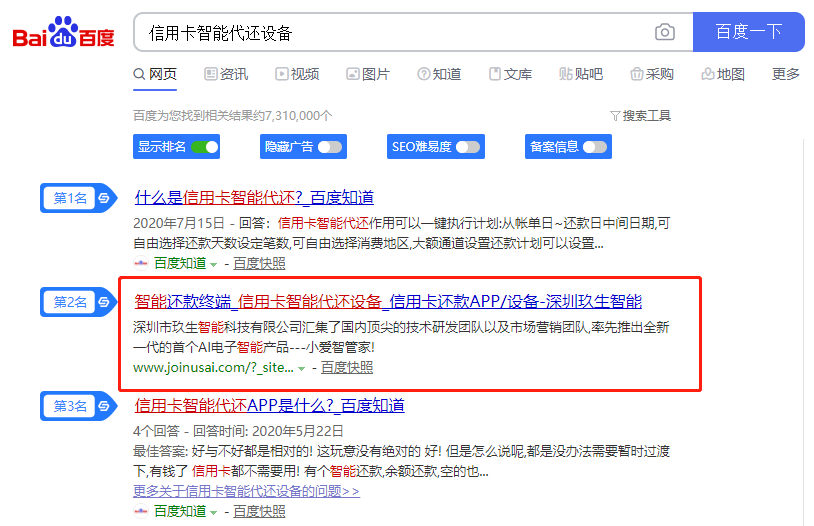This screenshot has width=814, height=526.
Task: Click the 百度一下 search button
Action: (749, 32)
